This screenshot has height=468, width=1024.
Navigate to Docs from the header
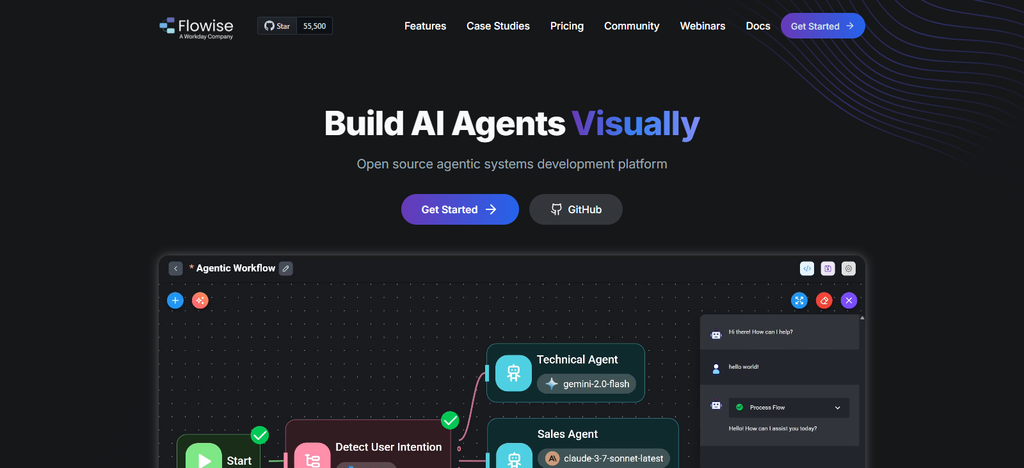click(x=758, y=26)
